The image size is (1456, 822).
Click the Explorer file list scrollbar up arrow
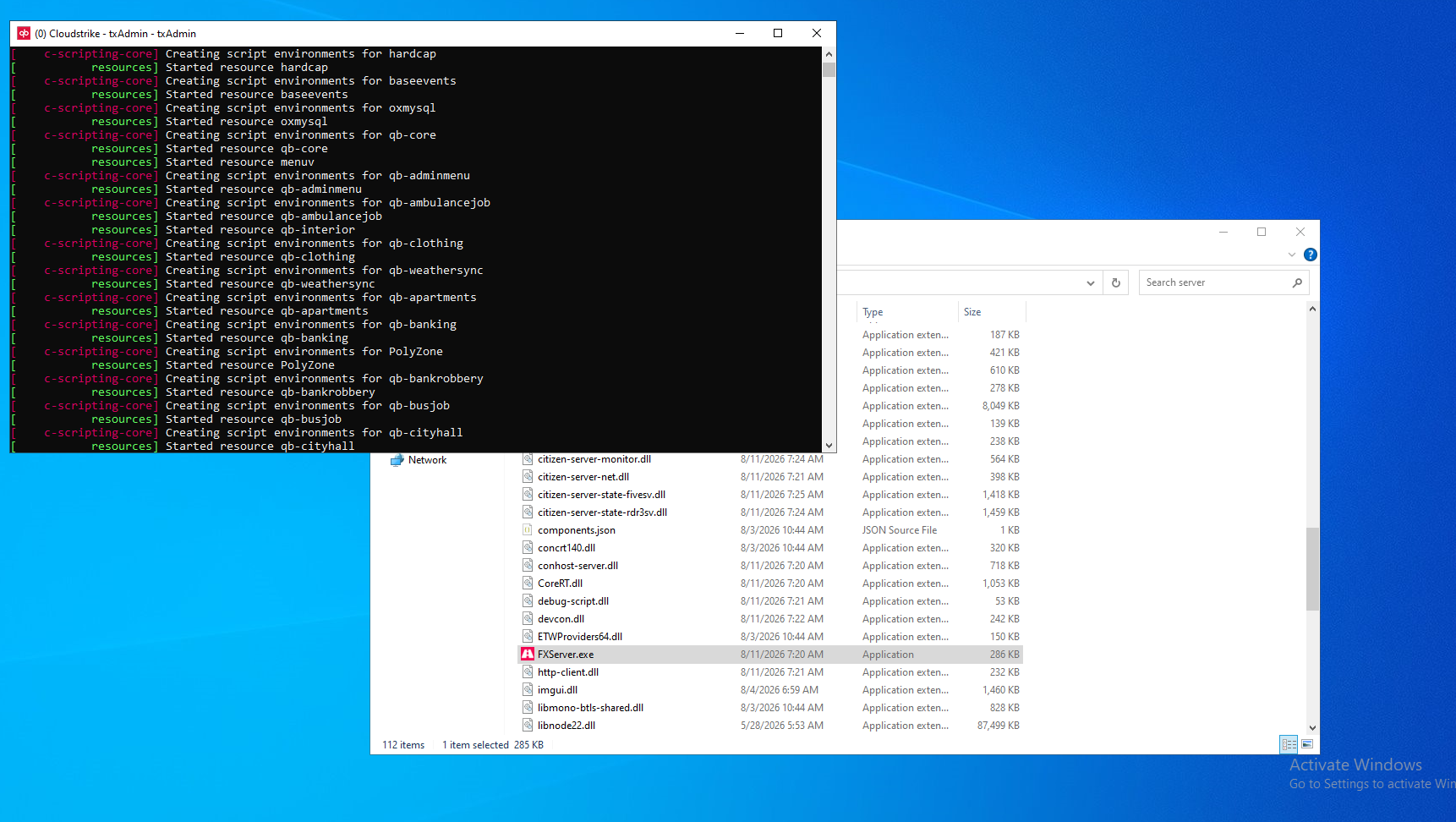coord(1312,310)
